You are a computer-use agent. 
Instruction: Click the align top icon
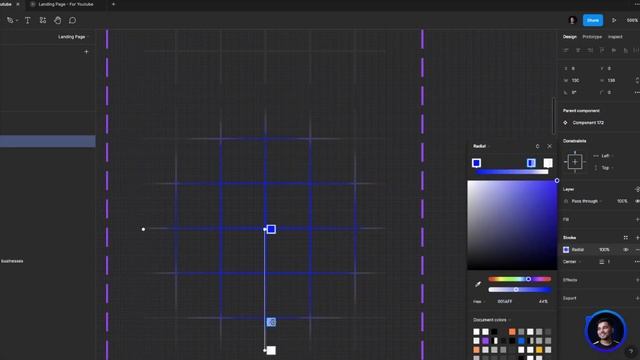[602, 50]
